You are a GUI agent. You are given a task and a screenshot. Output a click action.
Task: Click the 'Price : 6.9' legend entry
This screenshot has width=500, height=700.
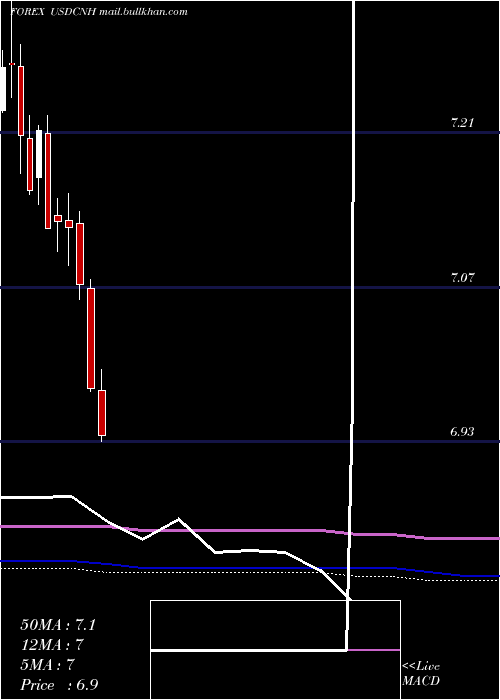(59, 685)
